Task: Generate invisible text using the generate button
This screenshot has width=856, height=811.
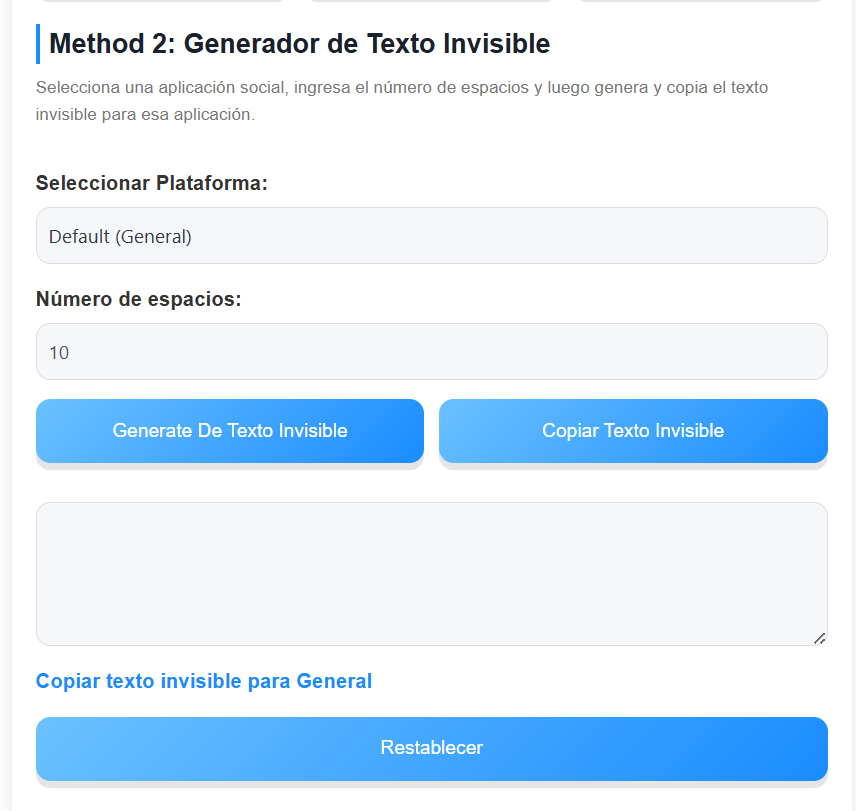Action: click(229, 430)
